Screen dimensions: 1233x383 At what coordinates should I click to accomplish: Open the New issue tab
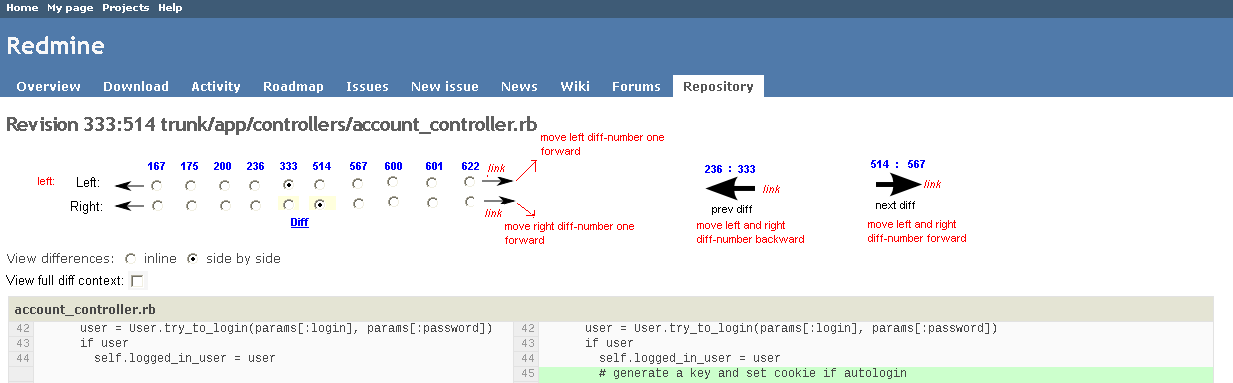click(x=445, y=86)
